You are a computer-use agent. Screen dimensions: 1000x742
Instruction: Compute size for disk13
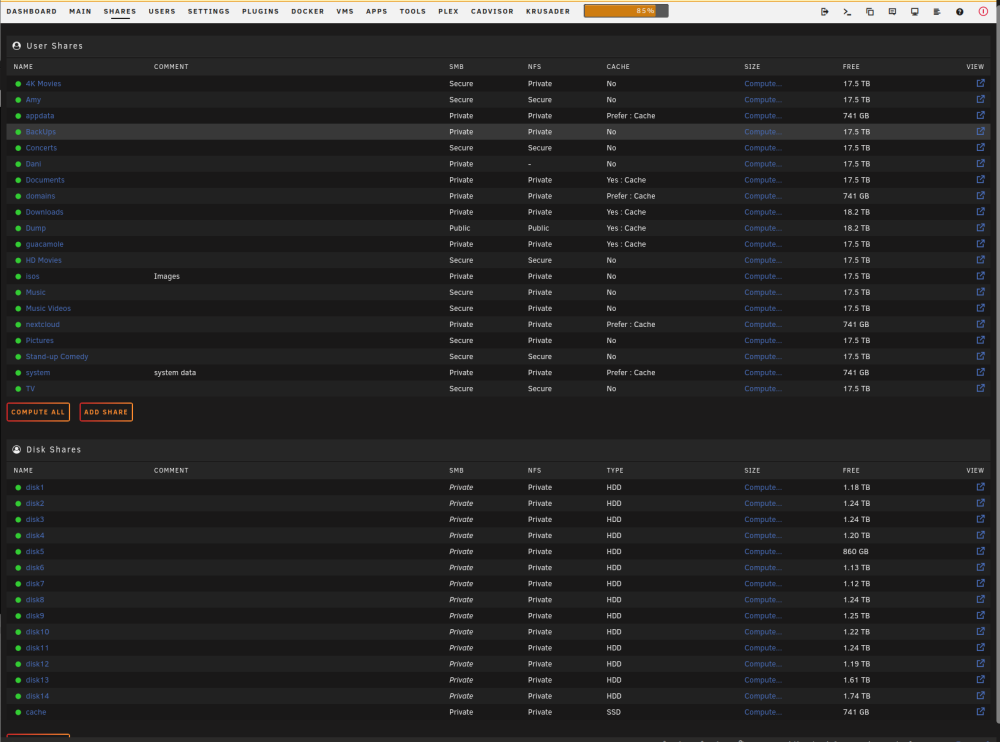click(763, 680)
